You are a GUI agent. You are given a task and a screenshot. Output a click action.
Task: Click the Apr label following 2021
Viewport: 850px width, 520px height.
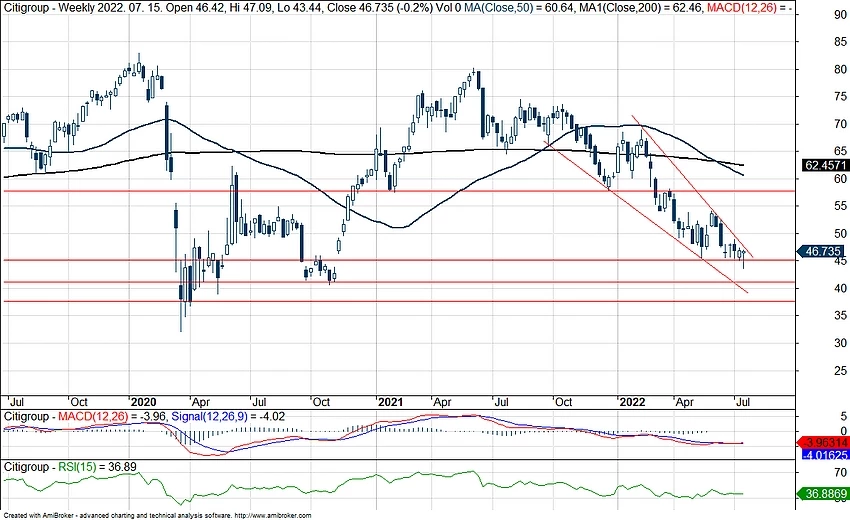point(442,402)
